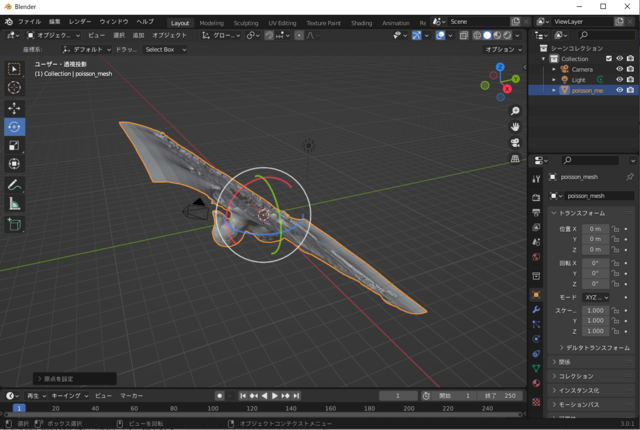Open the XYZ rotation mode dropdown
640x430 pixels.
pyautogui.click(x=596, y=297)
